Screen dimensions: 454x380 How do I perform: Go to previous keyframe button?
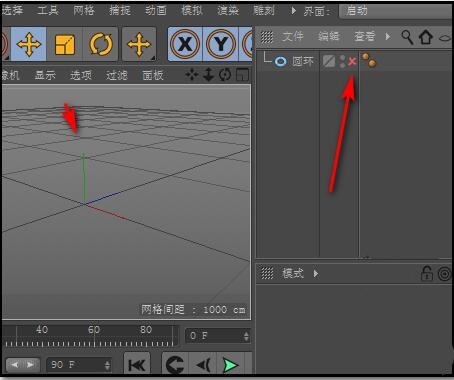[x=175, y=365]
